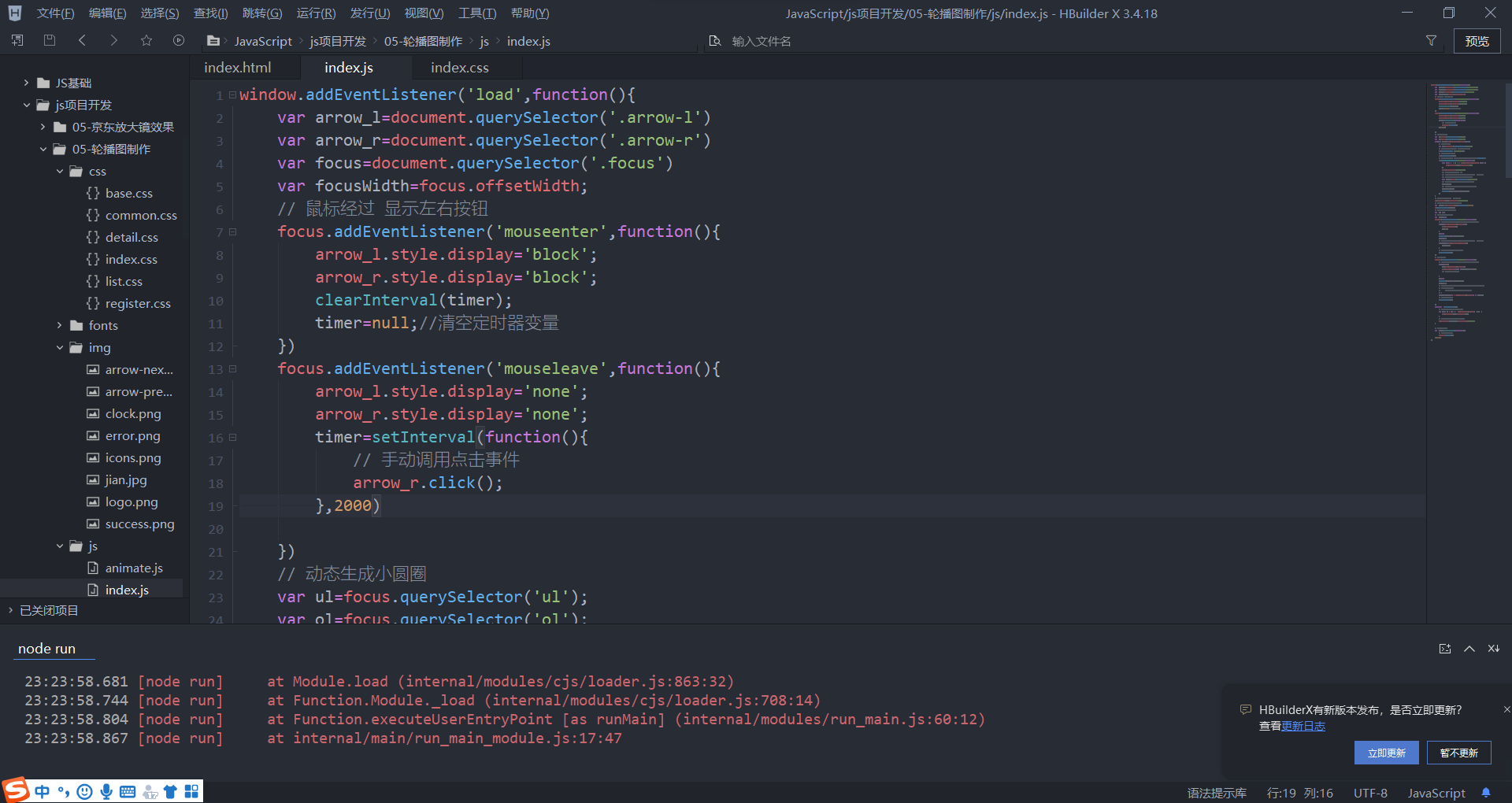Expand the 已关闭项目 section
Viewport: 1512px width, 803px height.
(10, 610)
